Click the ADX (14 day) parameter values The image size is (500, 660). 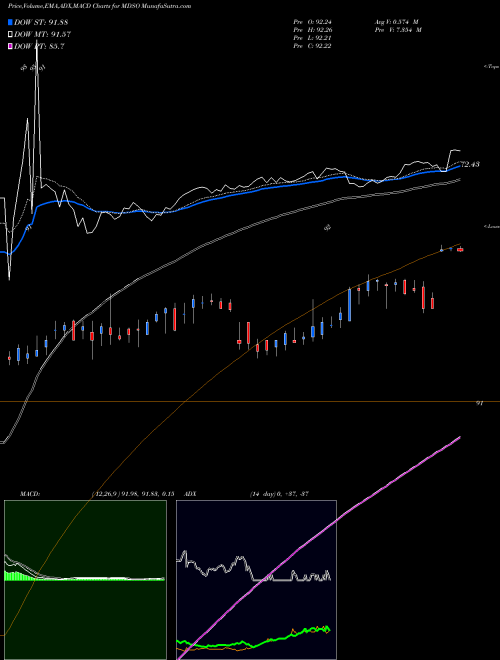tap(279, 494)
